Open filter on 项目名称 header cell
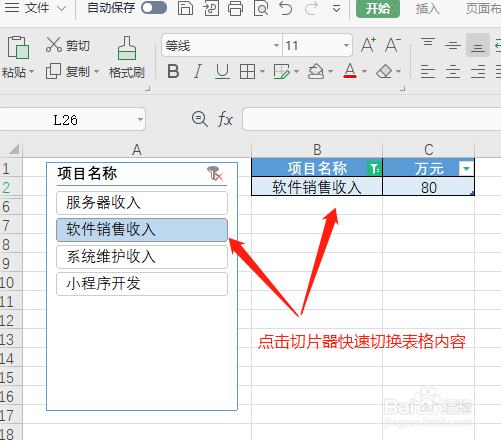This screenshot has width=501, height=440. [x=374, y=168]
